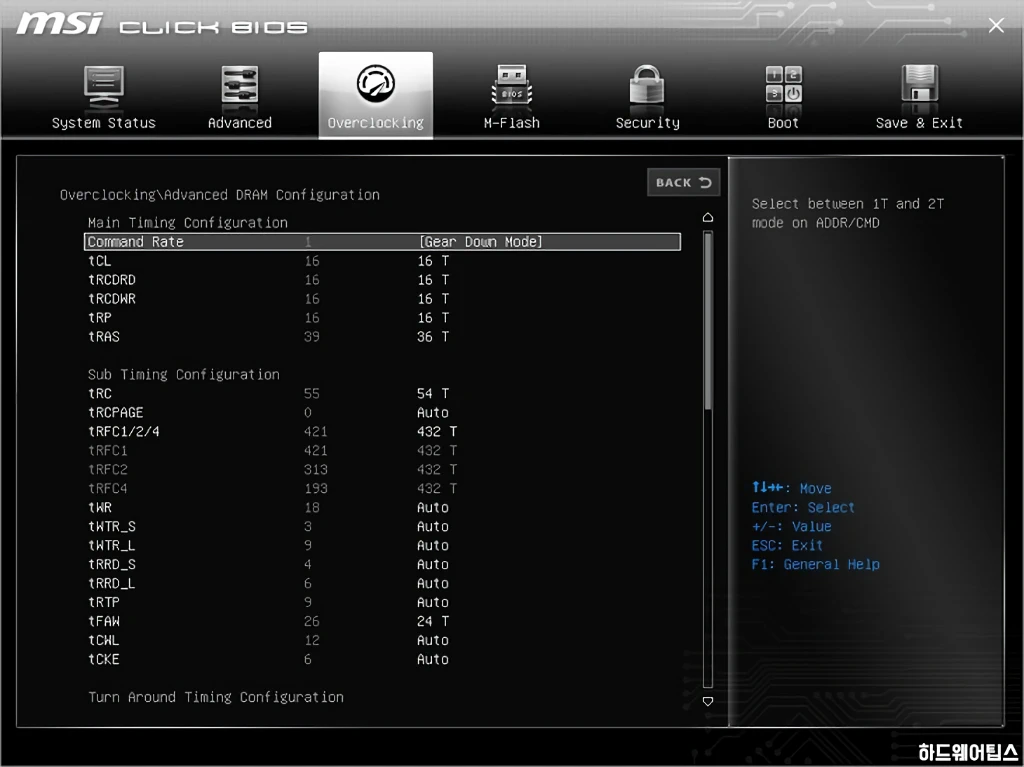Click the Save & Exit tab label
The width and height of the screenshot is (1024, 767).
919,123
